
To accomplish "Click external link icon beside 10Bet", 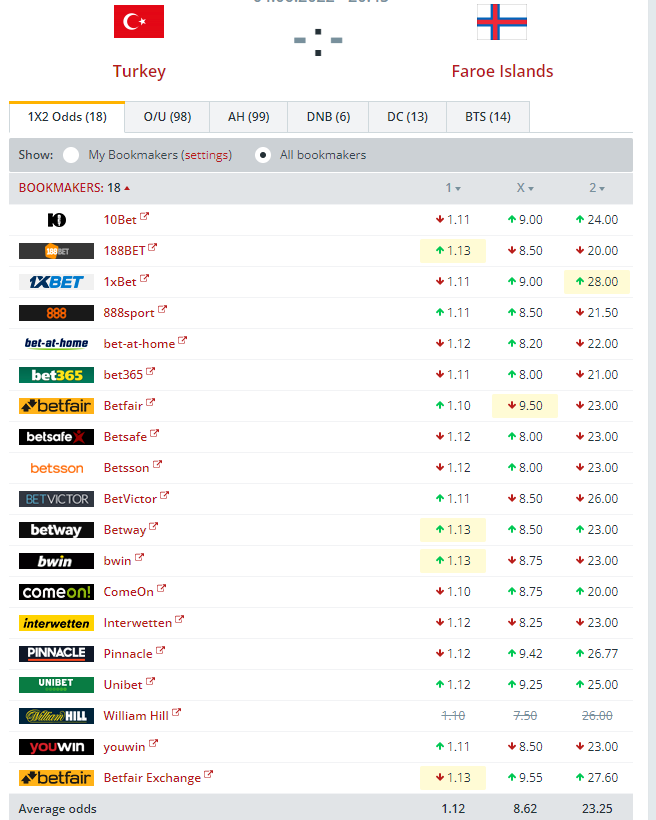I will pos(144,216).
